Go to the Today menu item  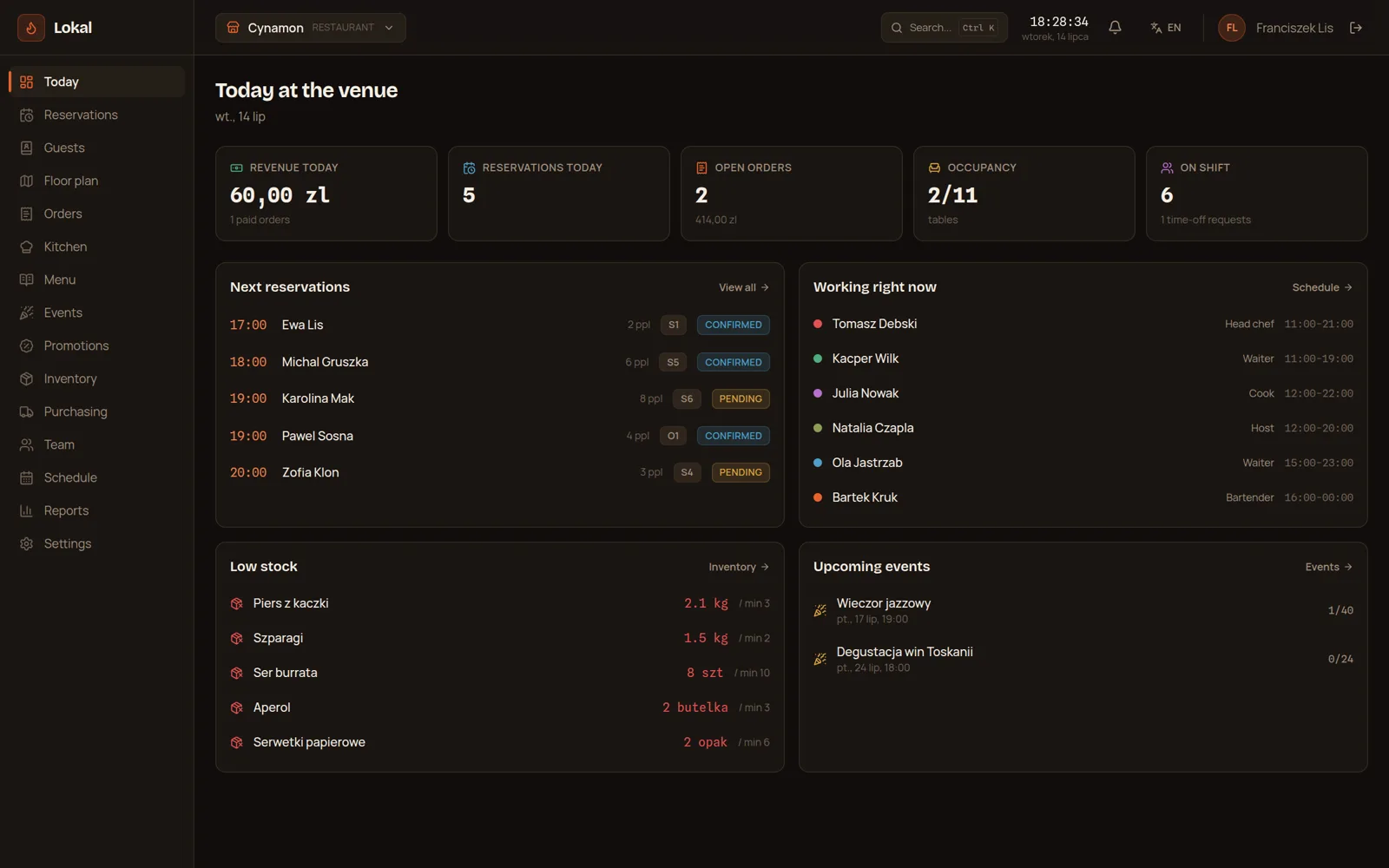coord(97,82)
